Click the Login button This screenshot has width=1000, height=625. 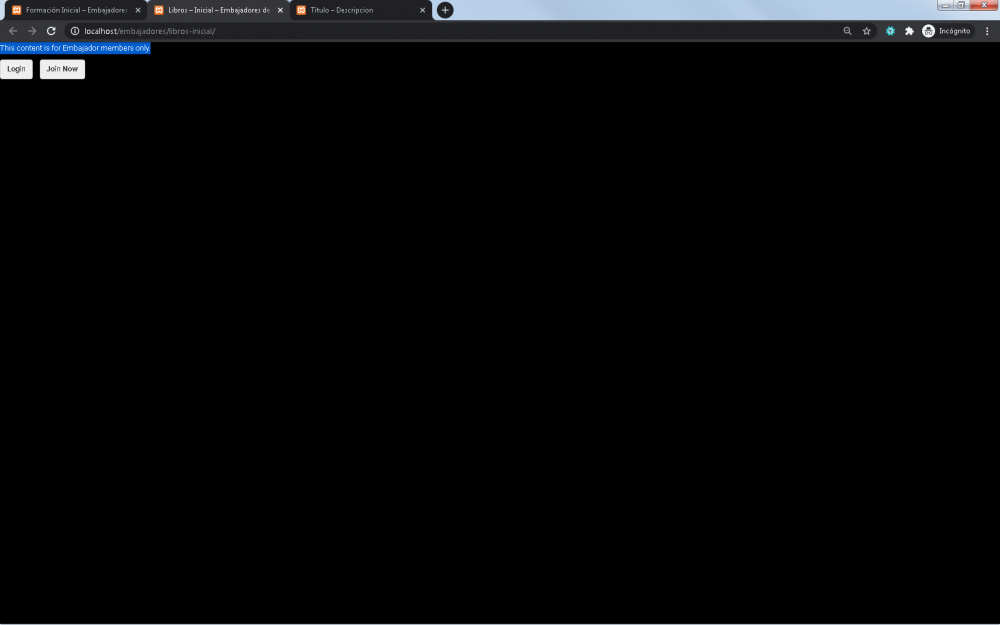[x=16, y=69]
